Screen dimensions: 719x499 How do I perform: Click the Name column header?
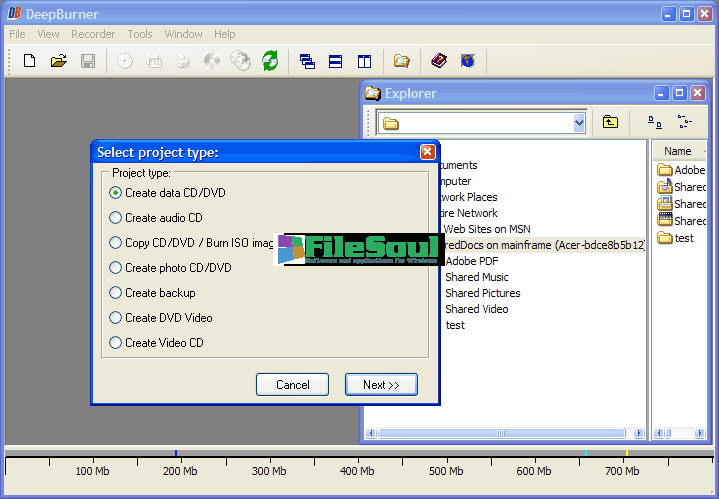point(678,151)
